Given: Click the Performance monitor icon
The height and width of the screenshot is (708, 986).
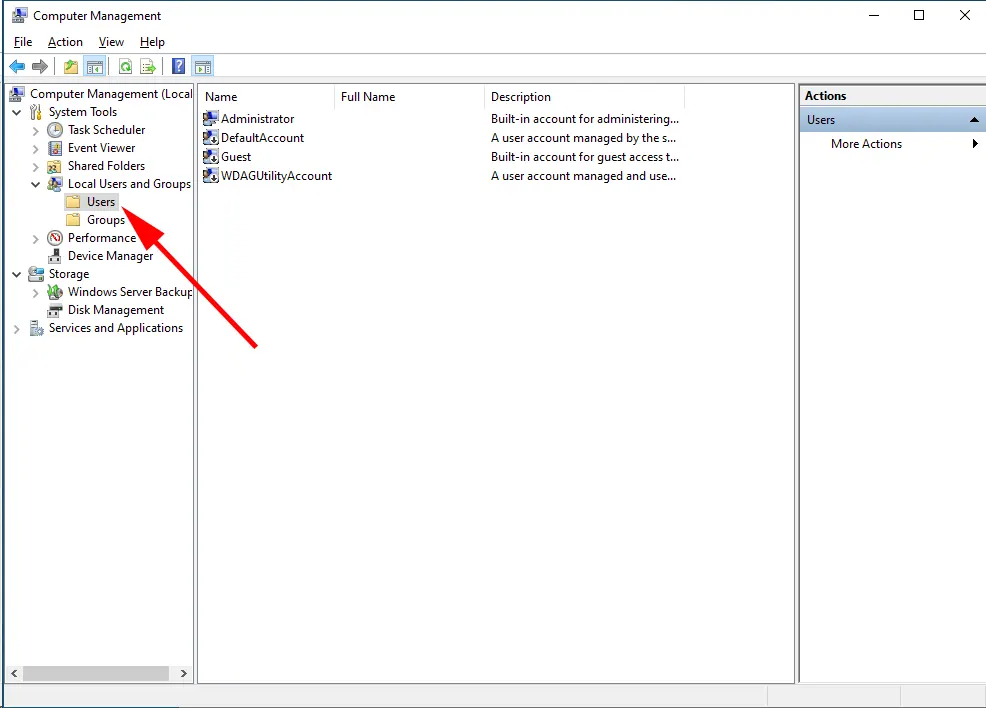Looking at the screenshot, I should (x=55, y=238).
